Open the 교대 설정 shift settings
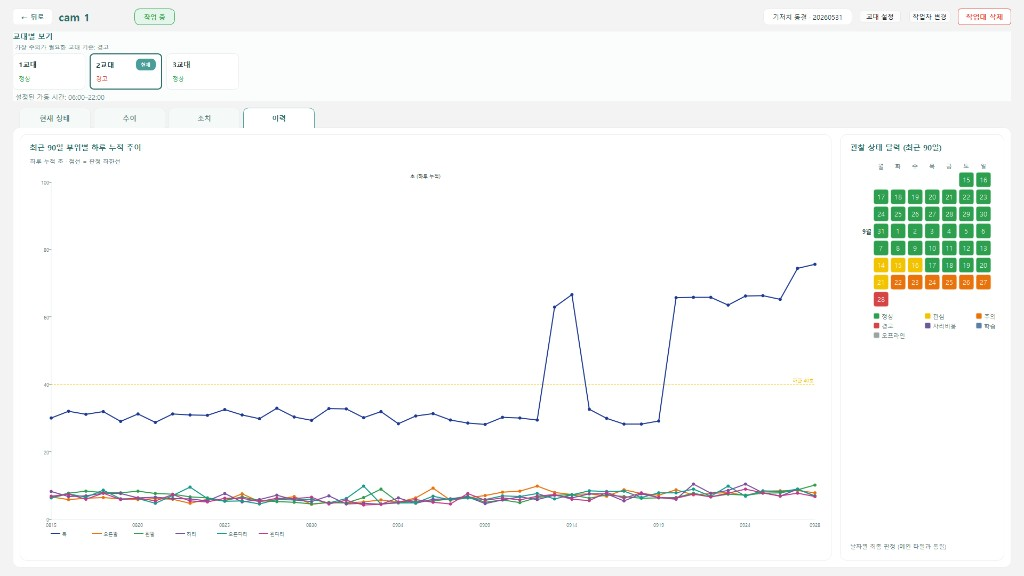Image resolution: width=1024 pixels, height=576 pixels. 880,17
